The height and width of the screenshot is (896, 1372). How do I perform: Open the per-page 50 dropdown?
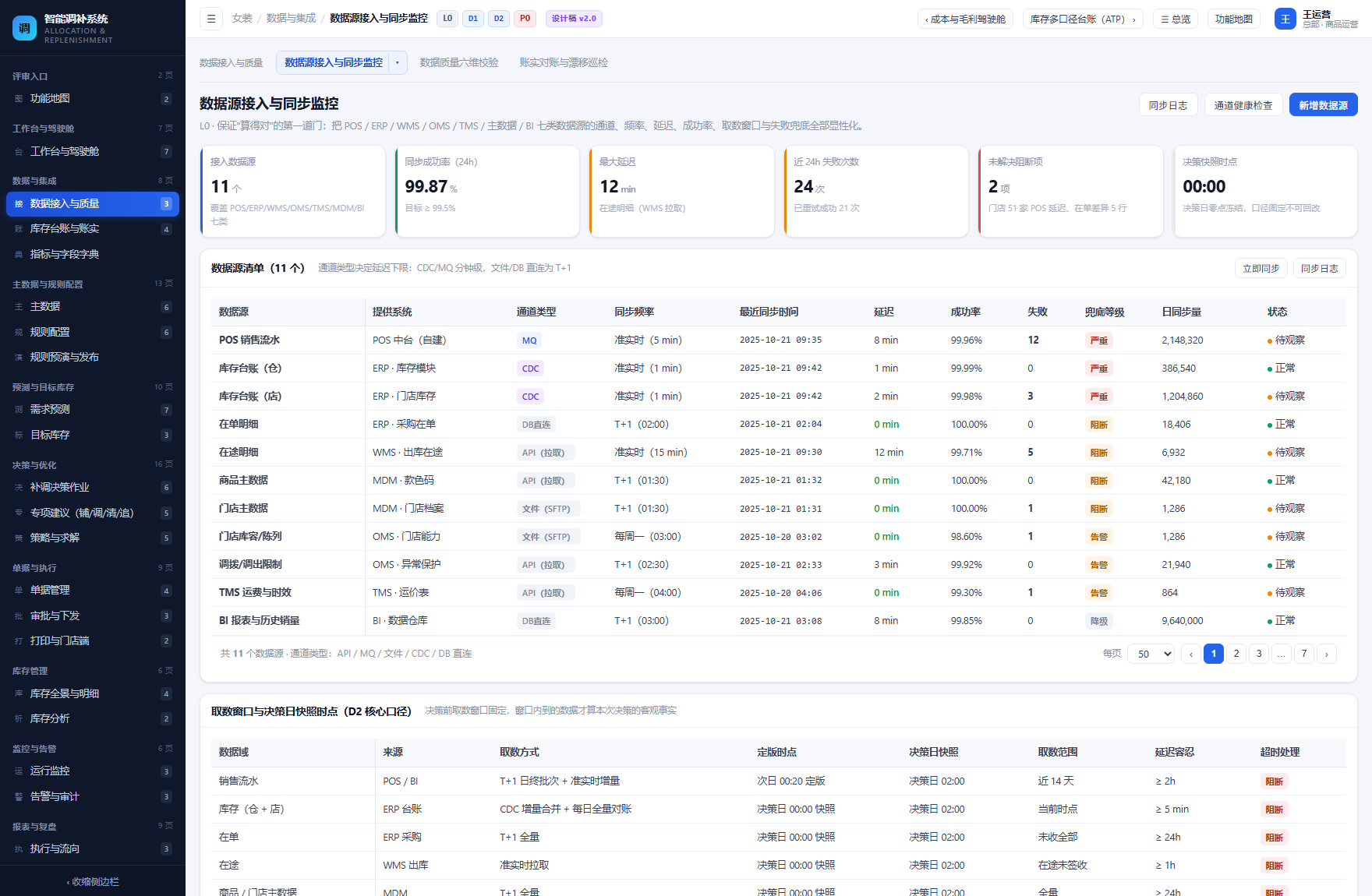[x=1151, y=654]
